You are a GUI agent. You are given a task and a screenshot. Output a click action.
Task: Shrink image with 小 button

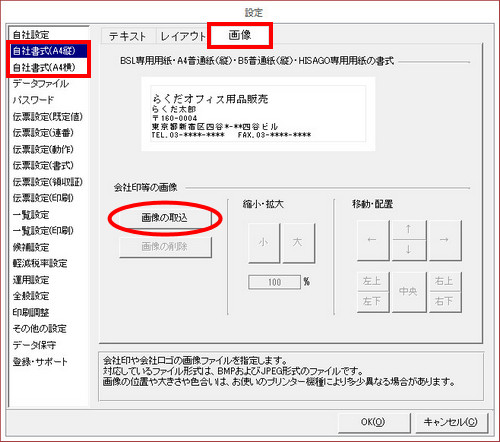(x=264, y=242)
